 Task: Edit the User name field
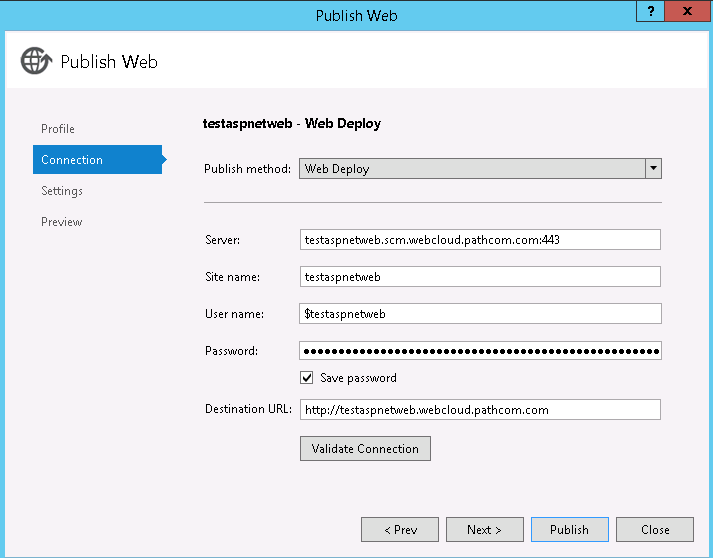pos(480,313)
